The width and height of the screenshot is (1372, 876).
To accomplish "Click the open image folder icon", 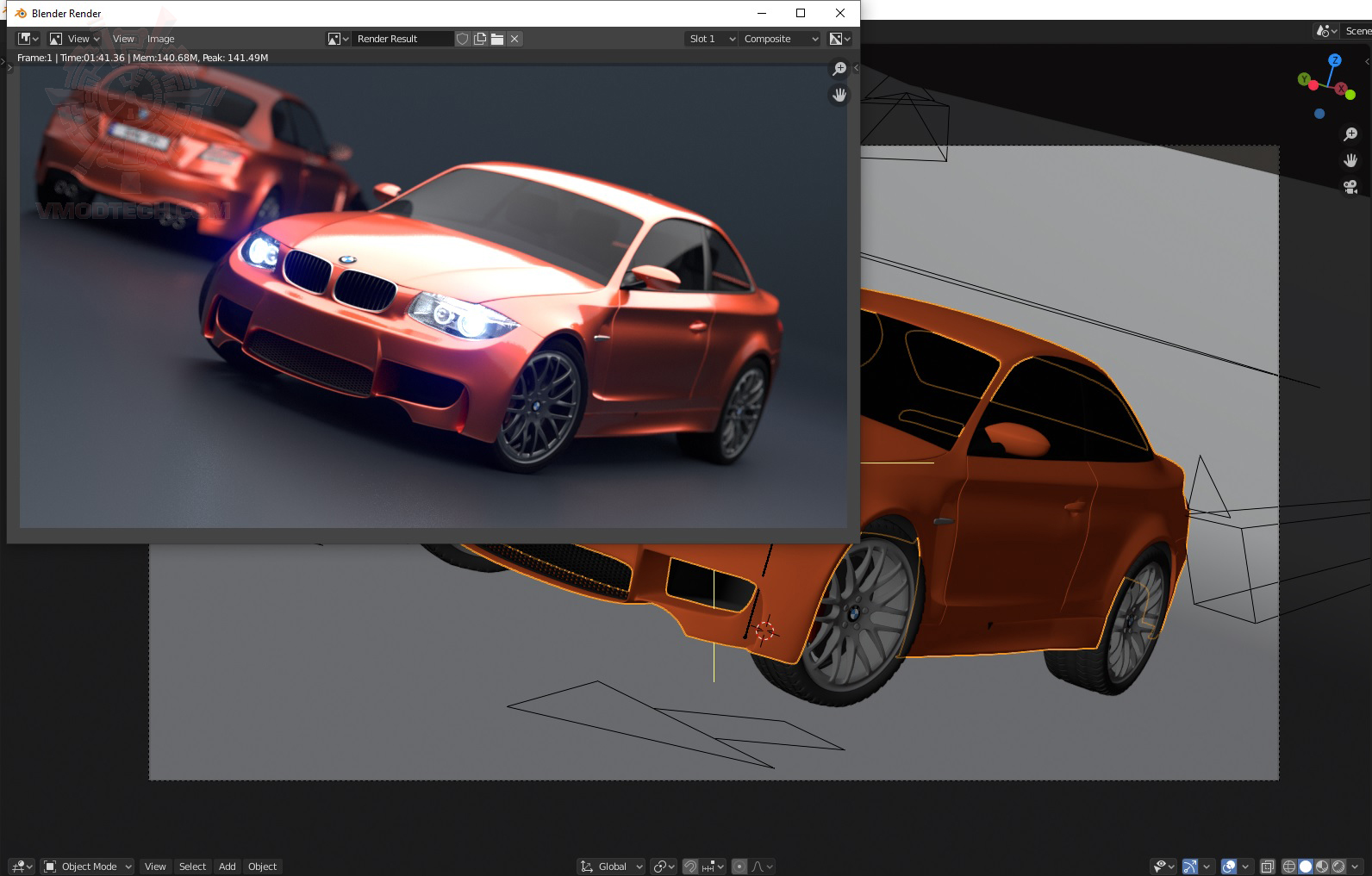I will click(497, 39).
